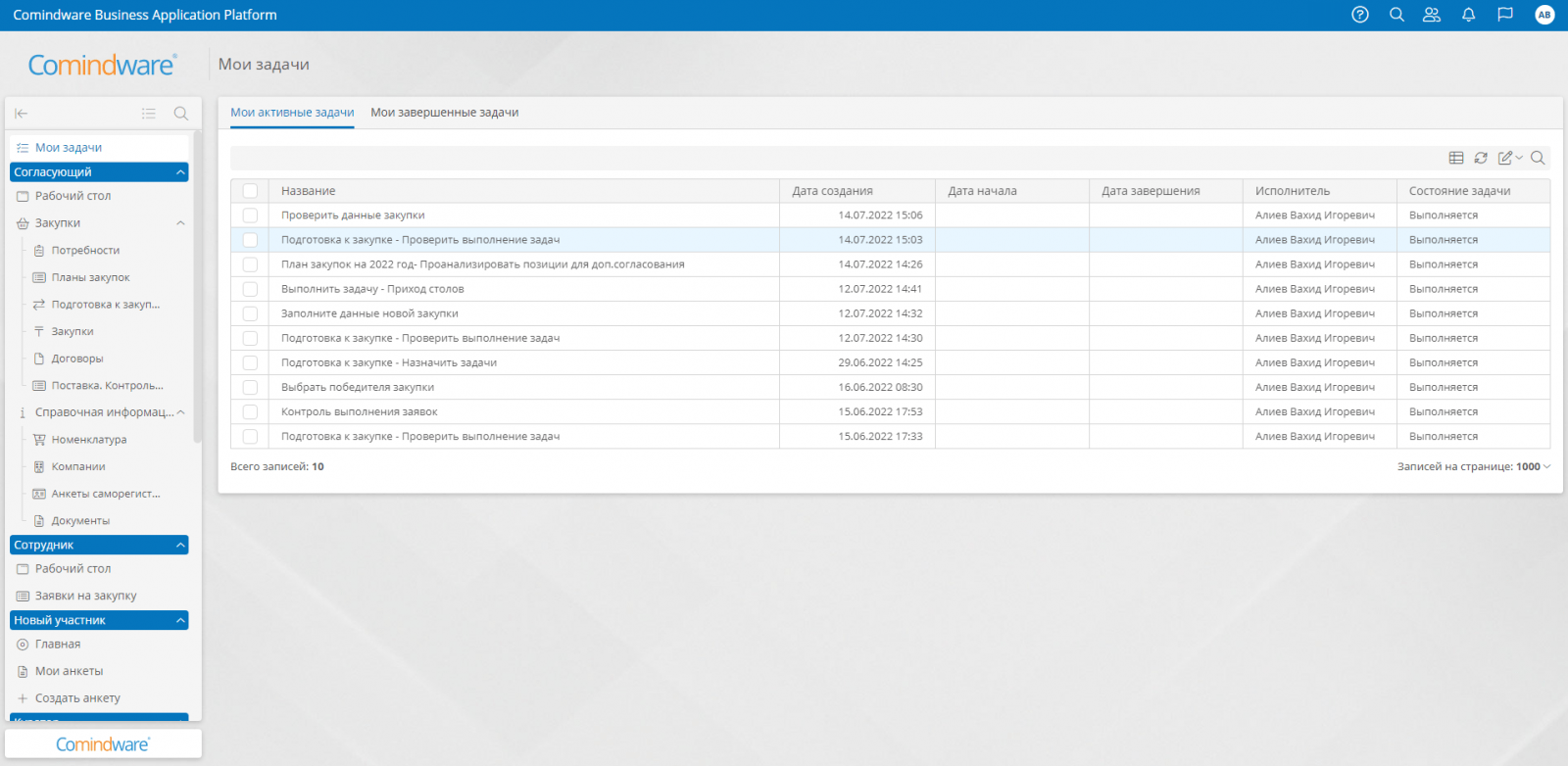
Task: Search within the sidebar navigation
Action: click(180, 114)
